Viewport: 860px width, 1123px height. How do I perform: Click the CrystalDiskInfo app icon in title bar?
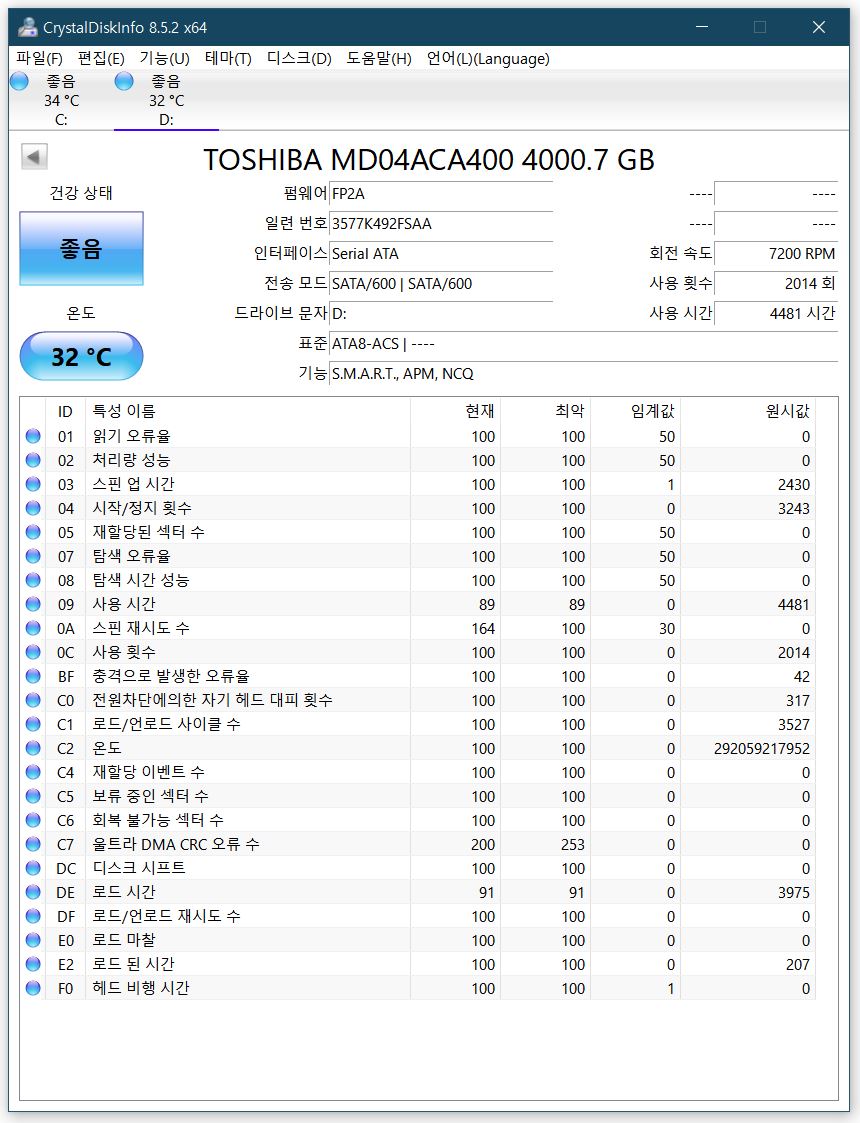(28, 27)
